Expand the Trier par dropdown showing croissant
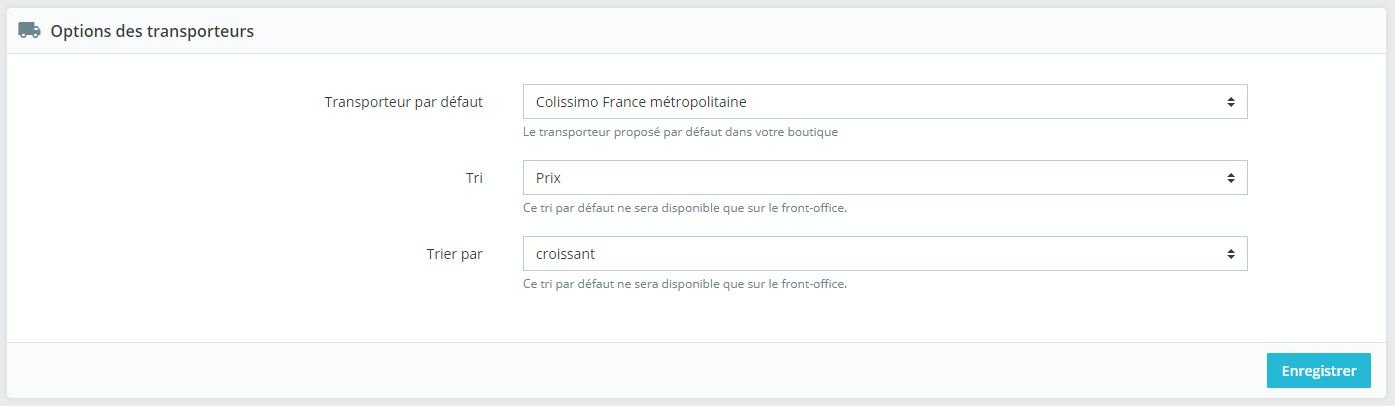The width and height of the screenshot is (1395, 406). (x=885, y=254)
